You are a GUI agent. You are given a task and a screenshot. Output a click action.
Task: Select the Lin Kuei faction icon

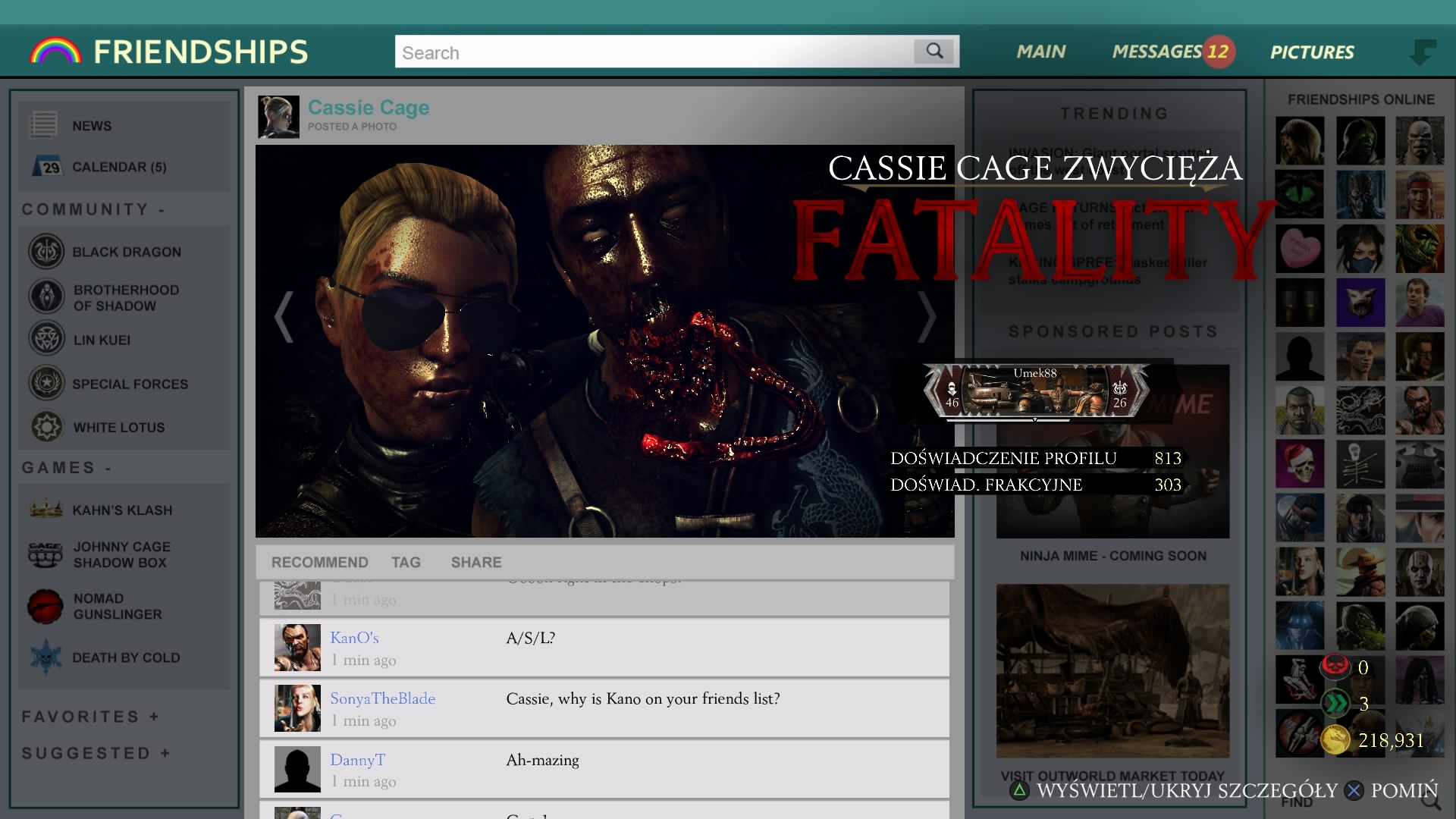click(46, 339)
